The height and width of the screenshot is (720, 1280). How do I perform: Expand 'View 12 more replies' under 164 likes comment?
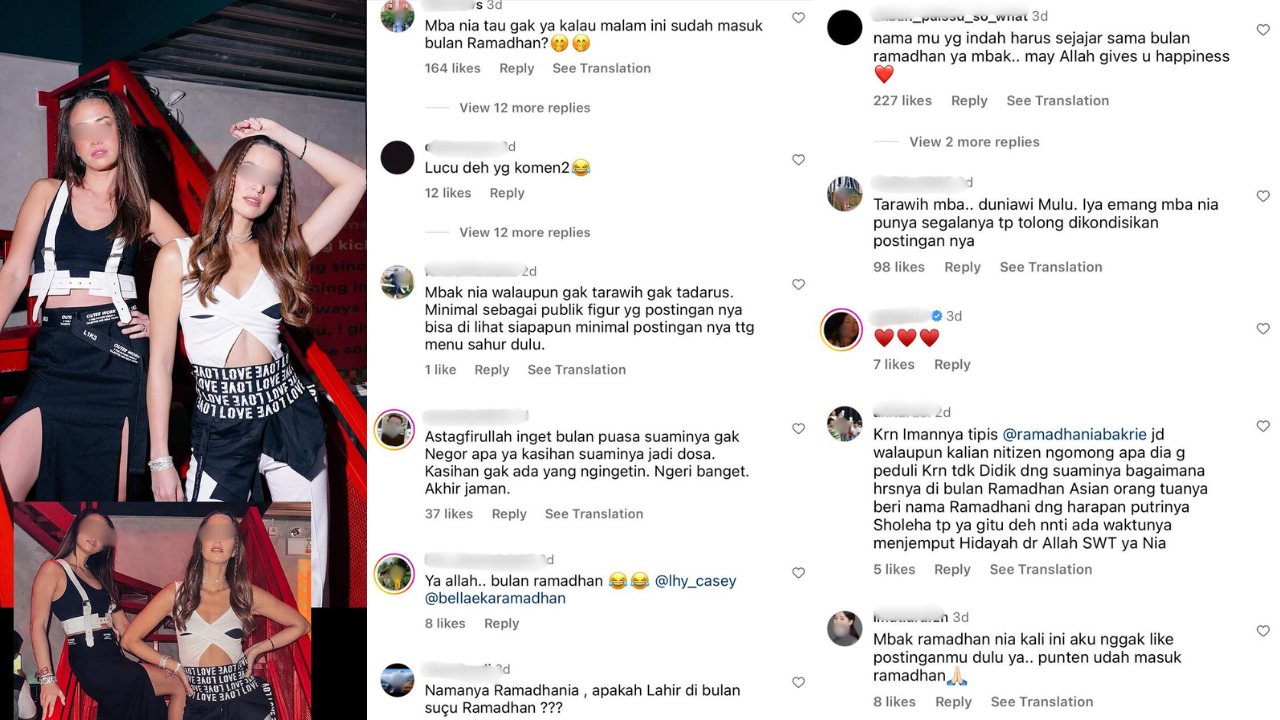[524, 108]
